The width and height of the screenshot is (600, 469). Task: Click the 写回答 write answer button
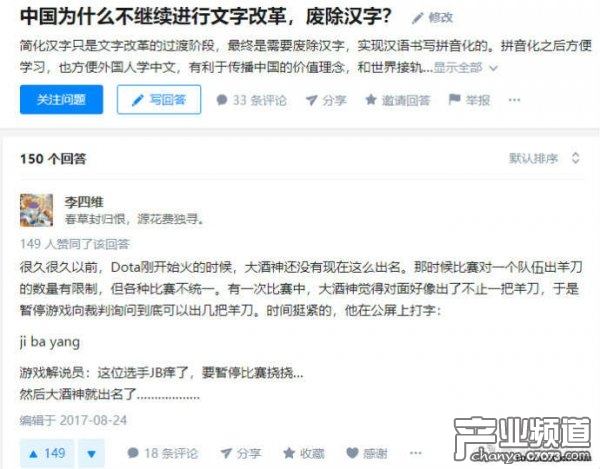pos(159,99)
